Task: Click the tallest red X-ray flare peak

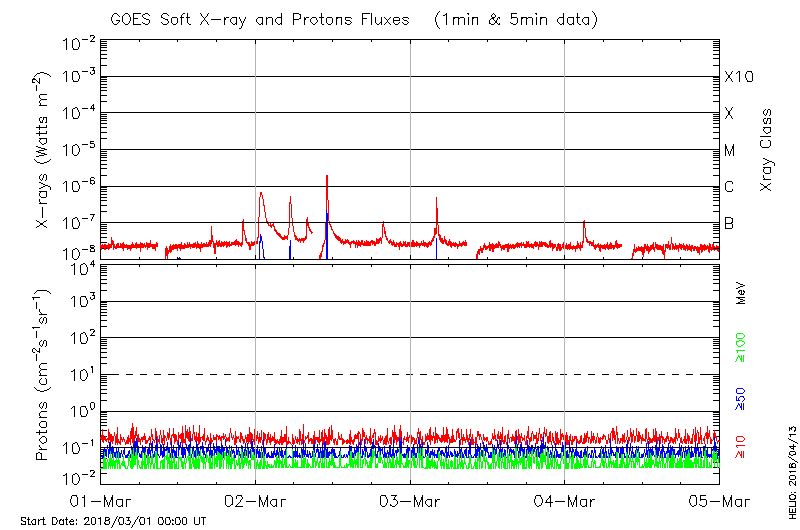Action: (327, 177)
